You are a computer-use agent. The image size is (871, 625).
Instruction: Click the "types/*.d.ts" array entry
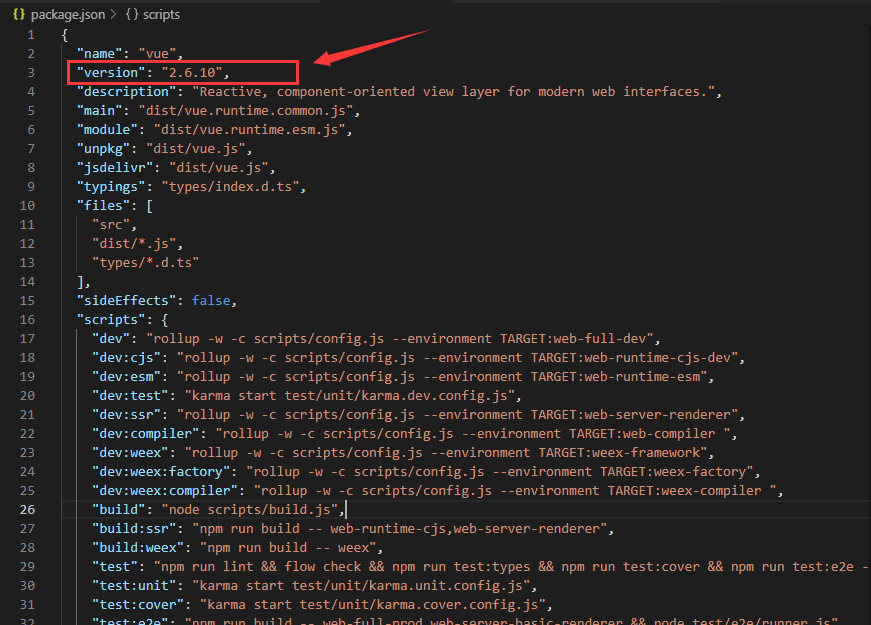[146, 262]
